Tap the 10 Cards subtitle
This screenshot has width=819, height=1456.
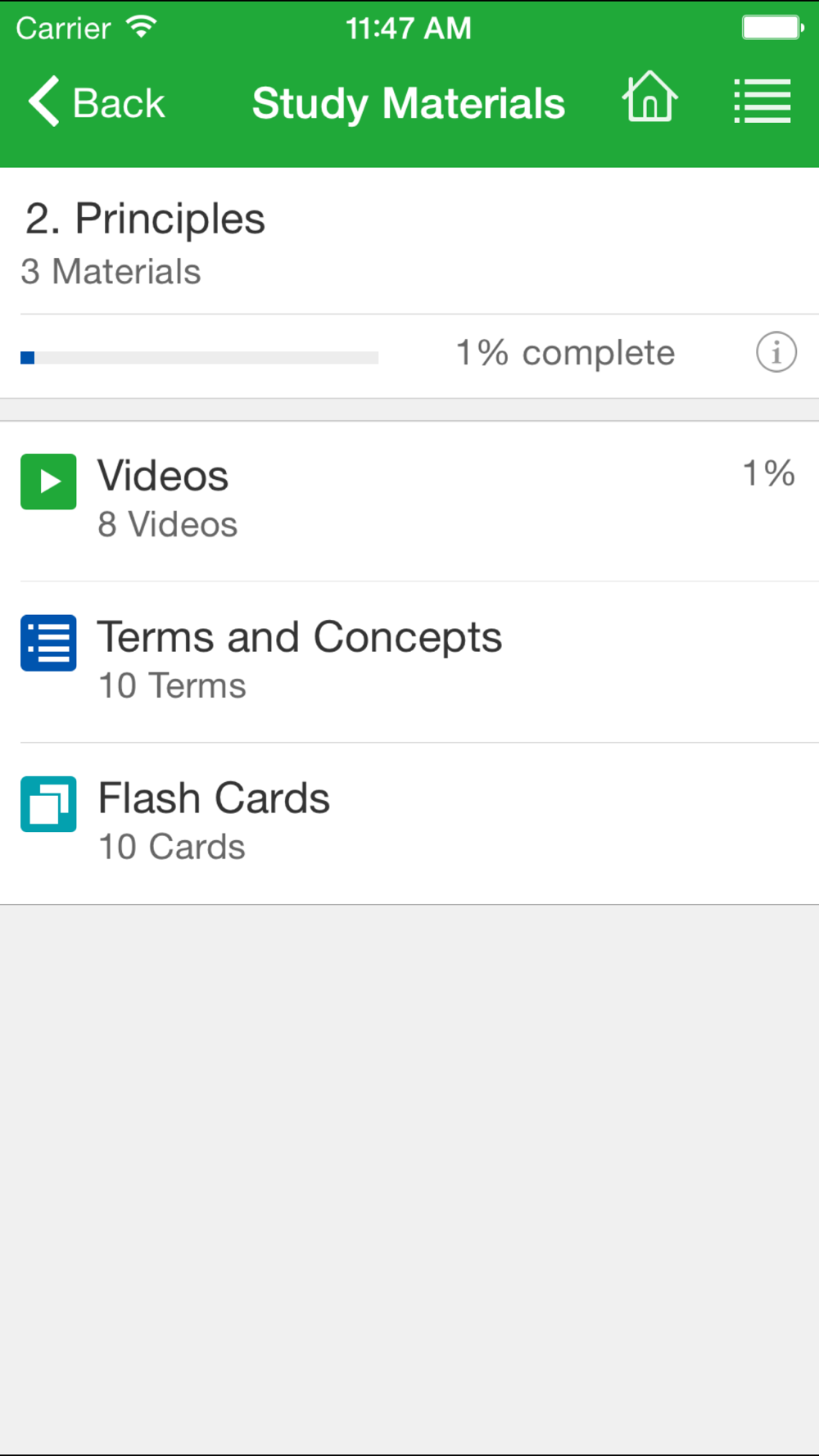(172, 848)
